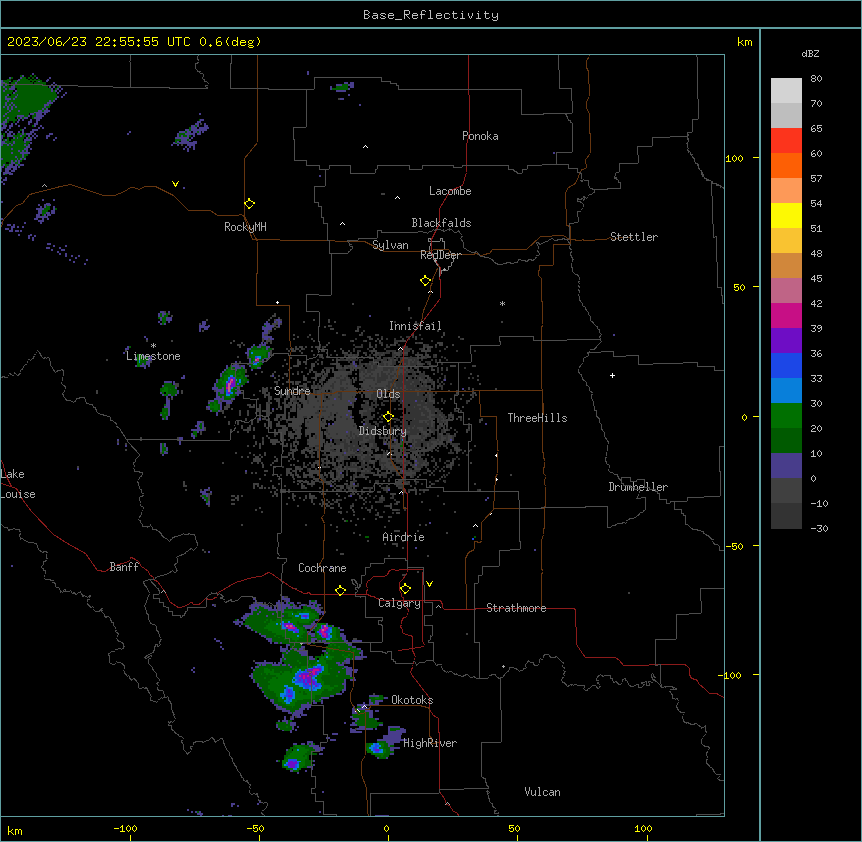Click the Base_Reflectivity title
This screenshot has height=842, width=862.
(x=431, y=15)
